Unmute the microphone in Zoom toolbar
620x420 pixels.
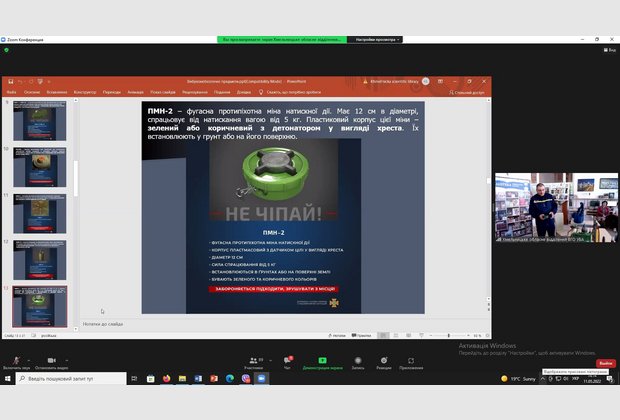click(x=17, y=360)
